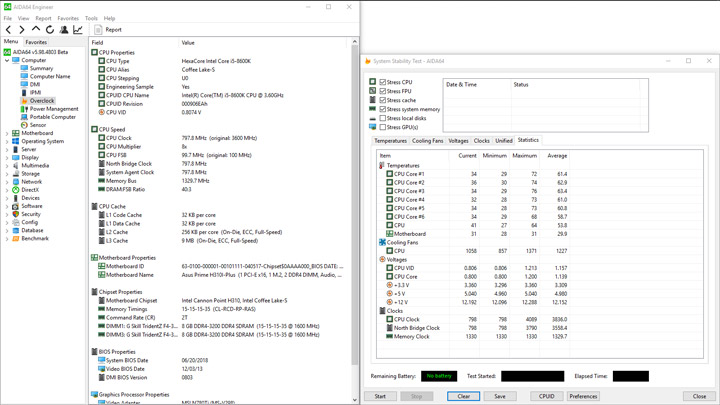Click the Report toolbar button

tap(108, 29)
